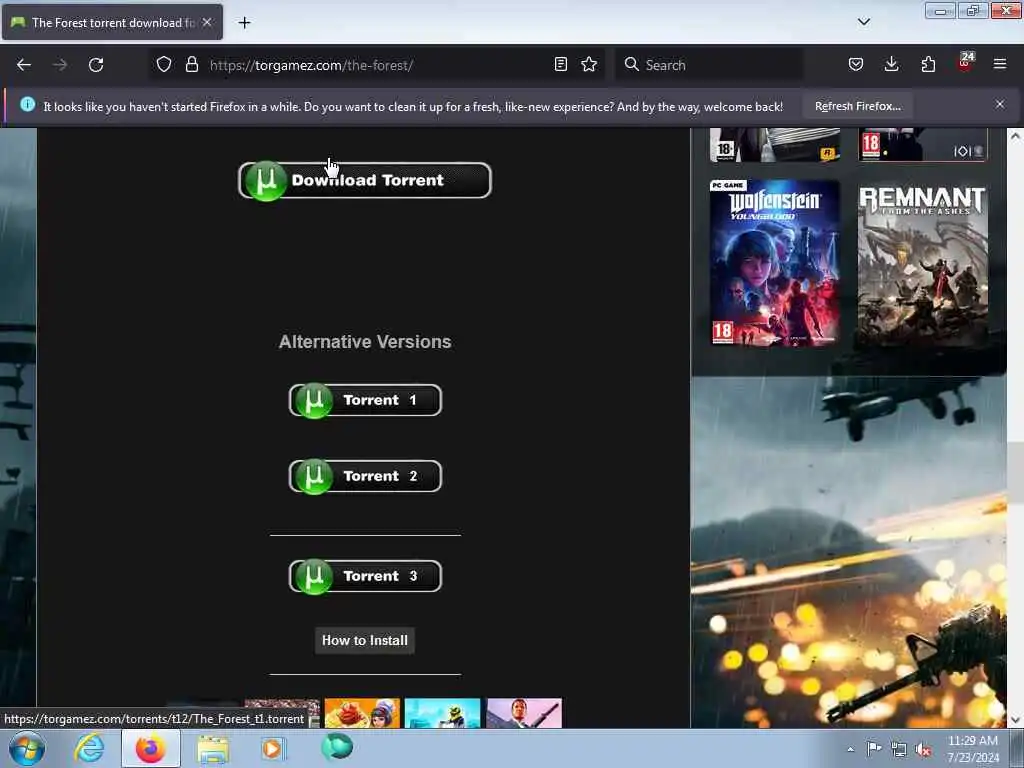This screenshot has width=1024, height=768.
Task: Click the search magnifier icon
Action: [631, 65]
